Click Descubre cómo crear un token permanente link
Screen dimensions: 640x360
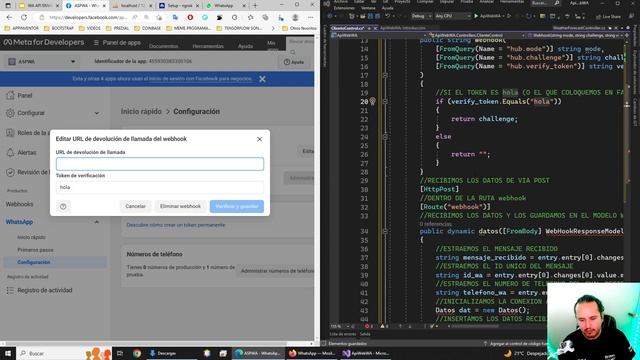pyautogui.click(x=176, y=225)
